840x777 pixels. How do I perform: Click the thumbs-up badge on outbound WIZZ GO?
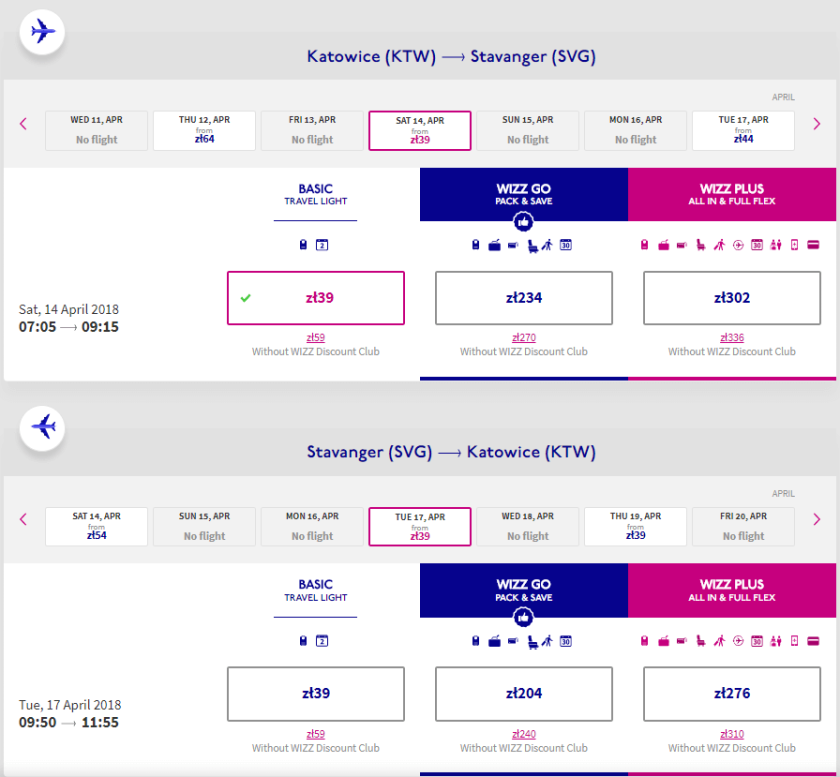[523, 222]
